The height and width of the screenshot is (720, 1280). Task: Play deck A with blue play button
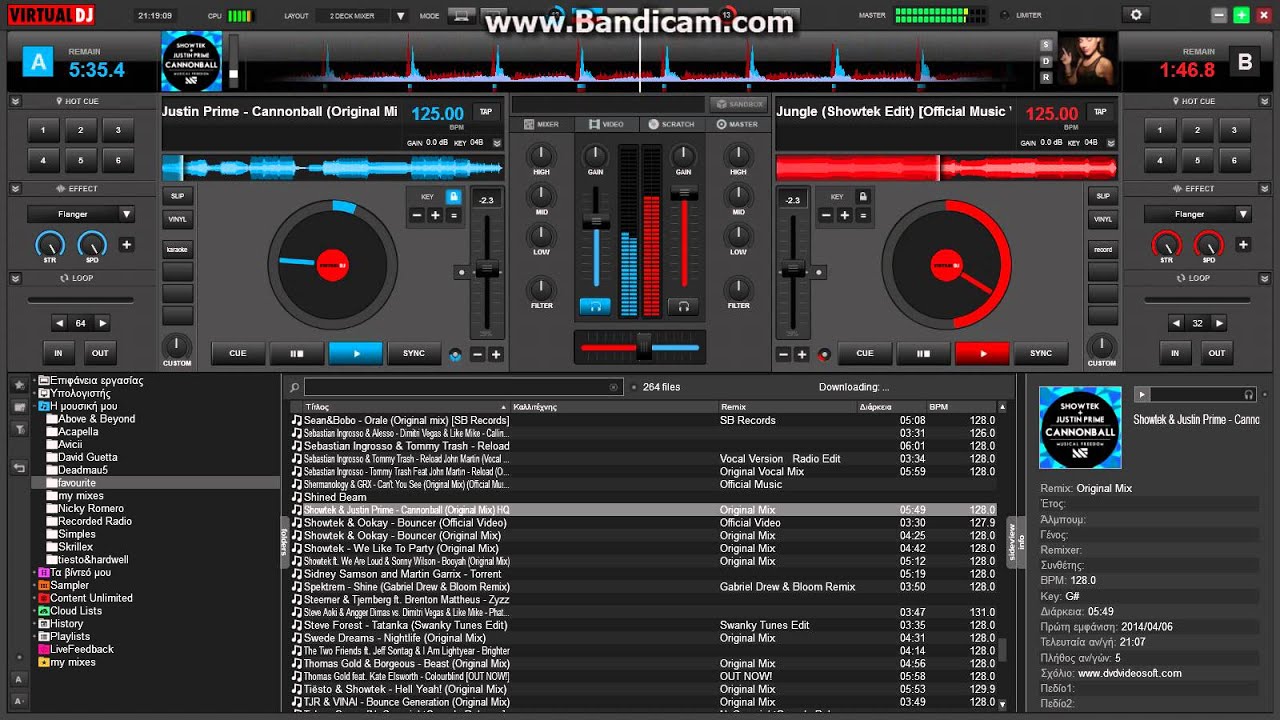tap(355, 353)
